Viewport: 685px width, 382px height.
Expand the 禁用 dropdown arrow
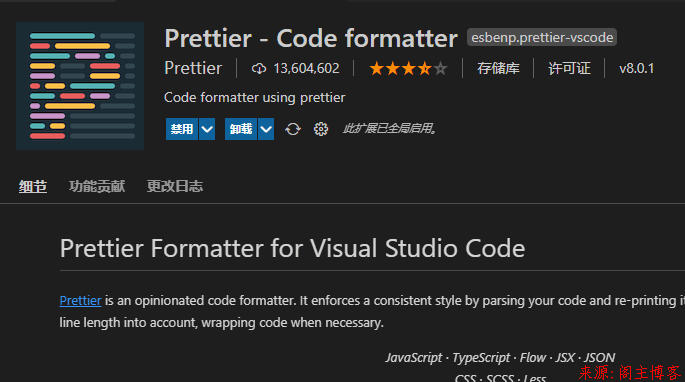[x=207, y=129]
